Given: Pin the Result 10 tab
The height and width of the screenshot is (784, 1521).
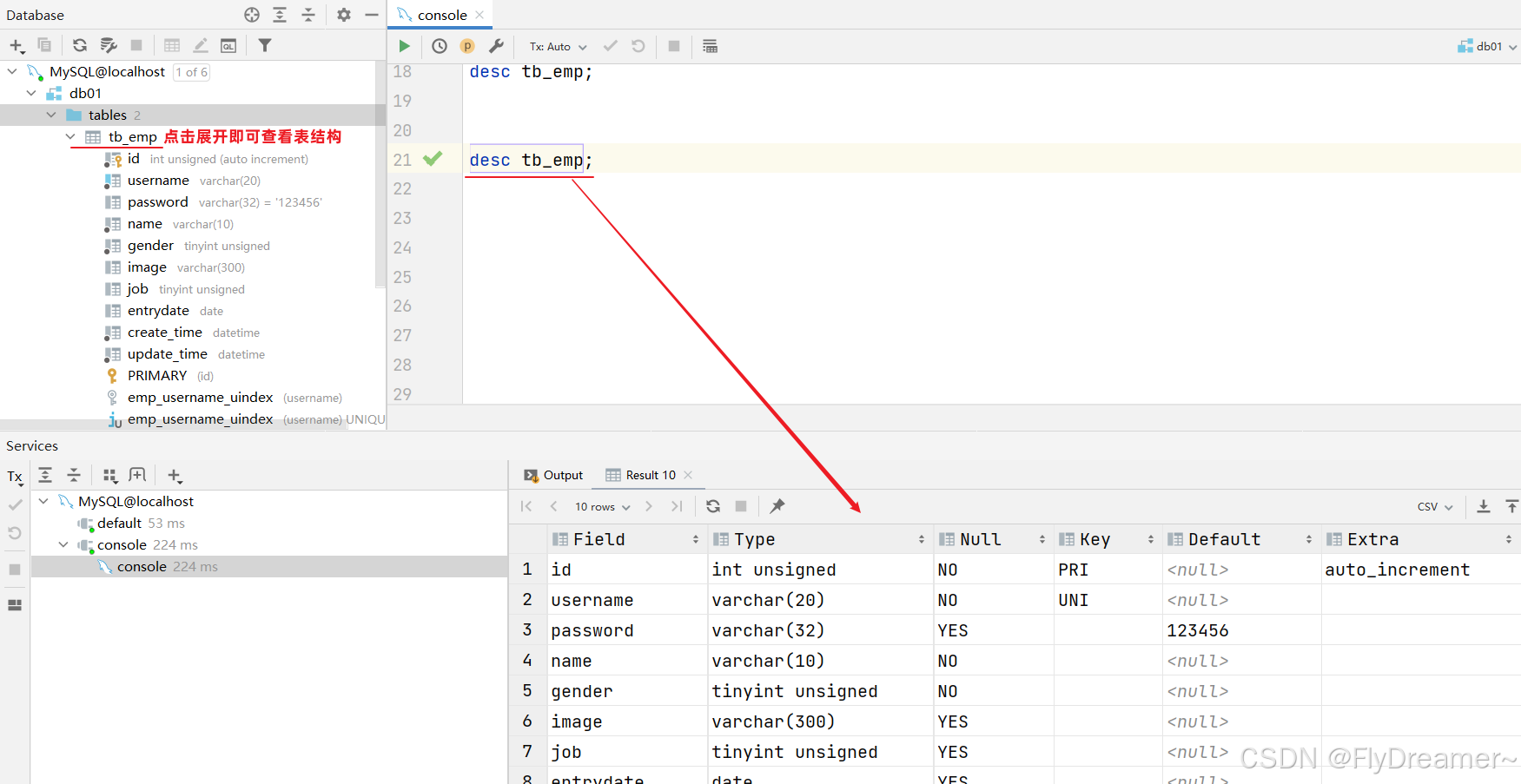Looking at the screenshot, I should tap(777, 506).
